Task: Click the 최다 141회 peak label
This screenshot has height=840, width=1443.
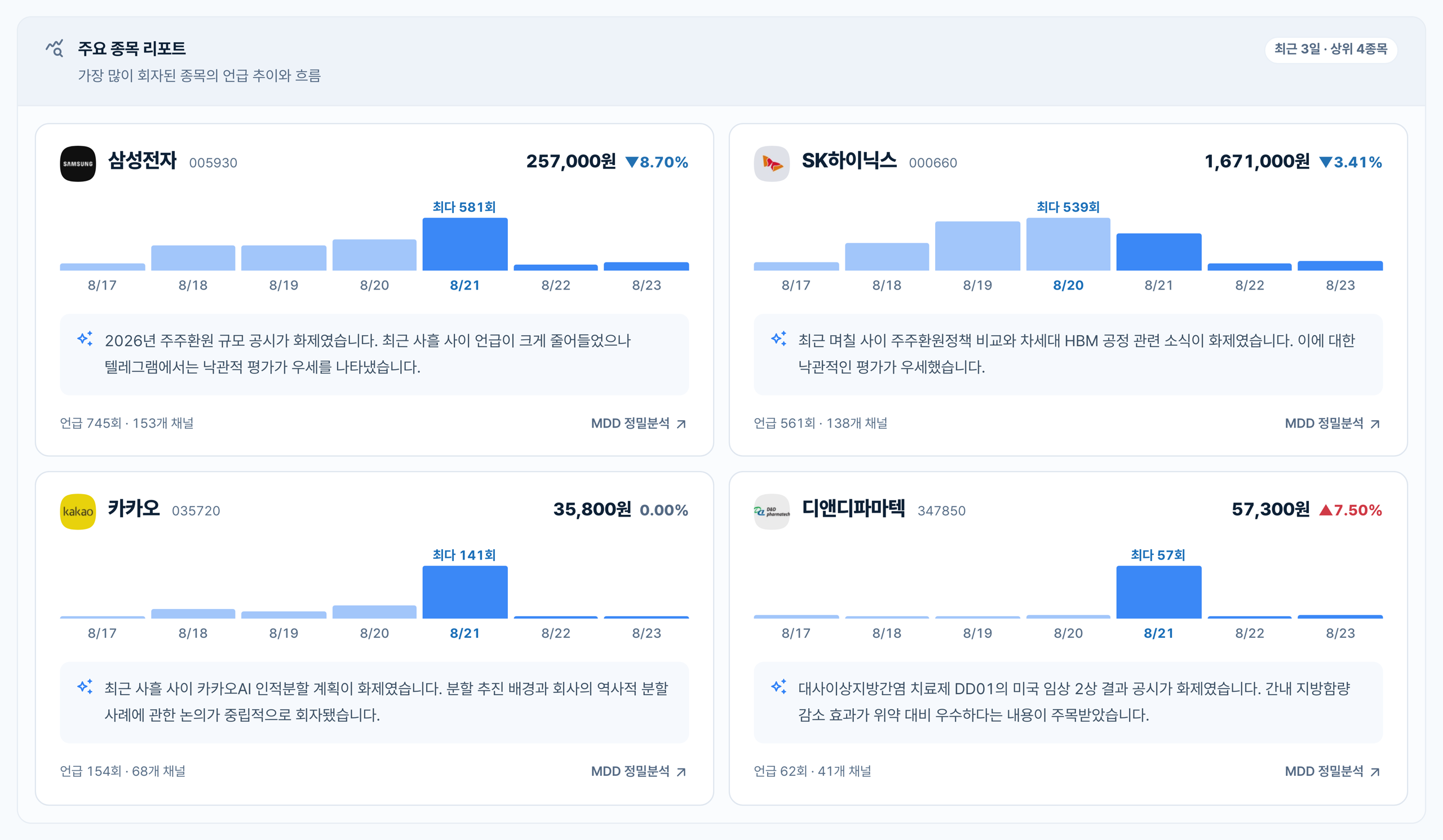Action: [464, 554]
